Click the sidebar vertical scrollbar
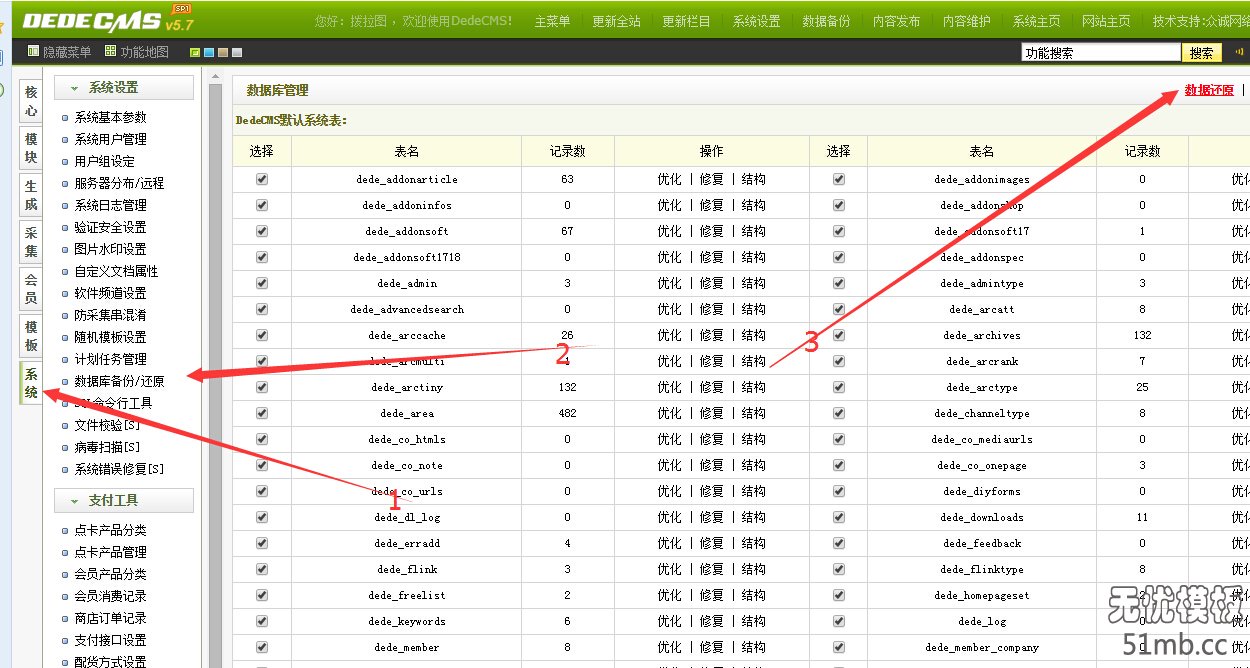Screen dimensions: 1250x668 click(215, 376)
